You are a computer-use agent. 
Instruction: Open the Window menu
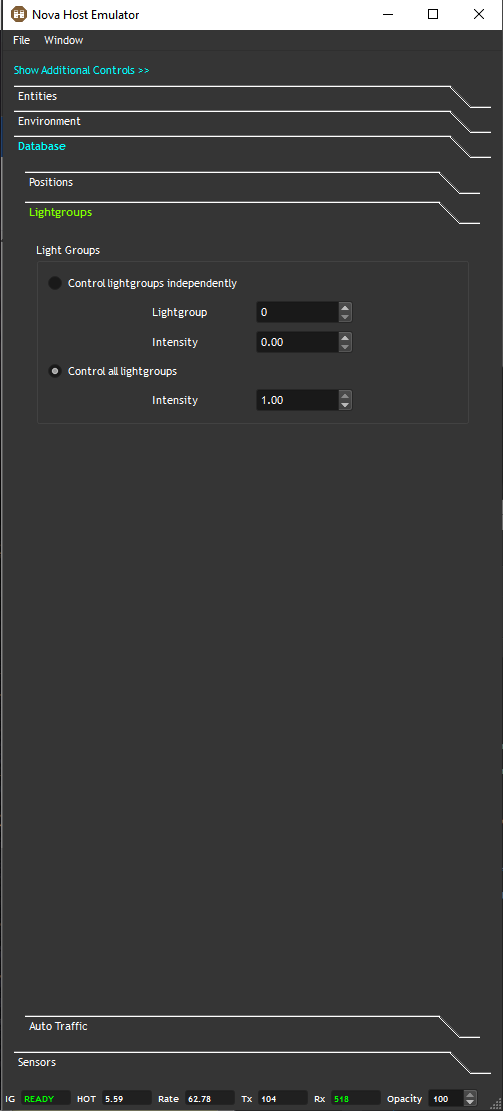64,40
